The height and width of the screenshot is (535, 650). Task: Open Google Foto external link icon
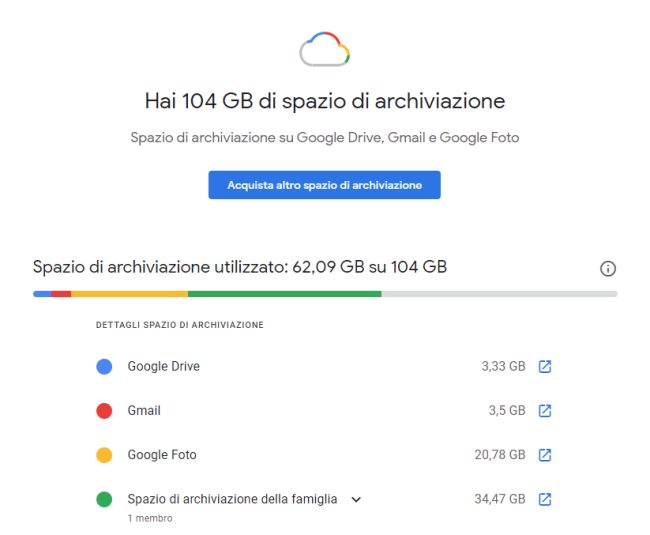(x=545, y=455)
